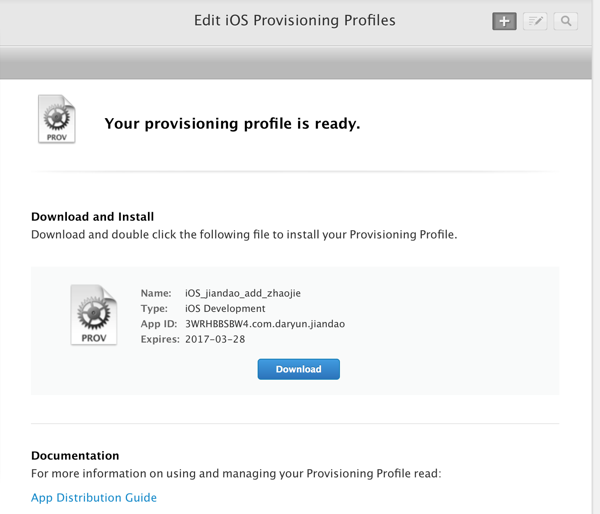Click the profile name iOS_jiandao_add_zhaojie
The height and width of the screenshot is (514, 600).
243,293
